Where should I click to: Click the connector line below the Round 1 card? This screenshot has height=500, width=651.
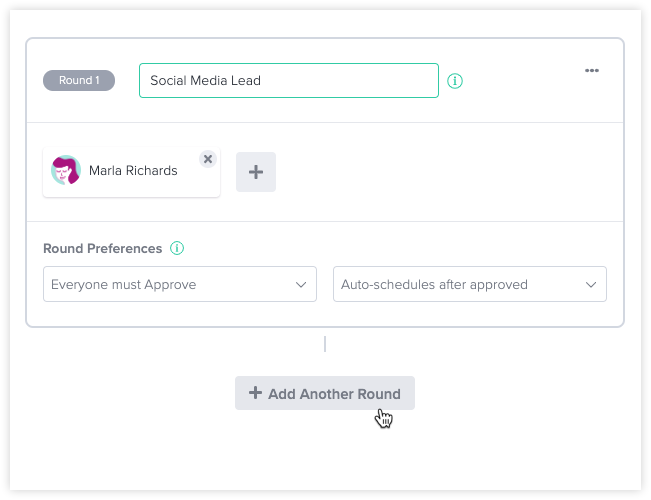pos(325,344)
